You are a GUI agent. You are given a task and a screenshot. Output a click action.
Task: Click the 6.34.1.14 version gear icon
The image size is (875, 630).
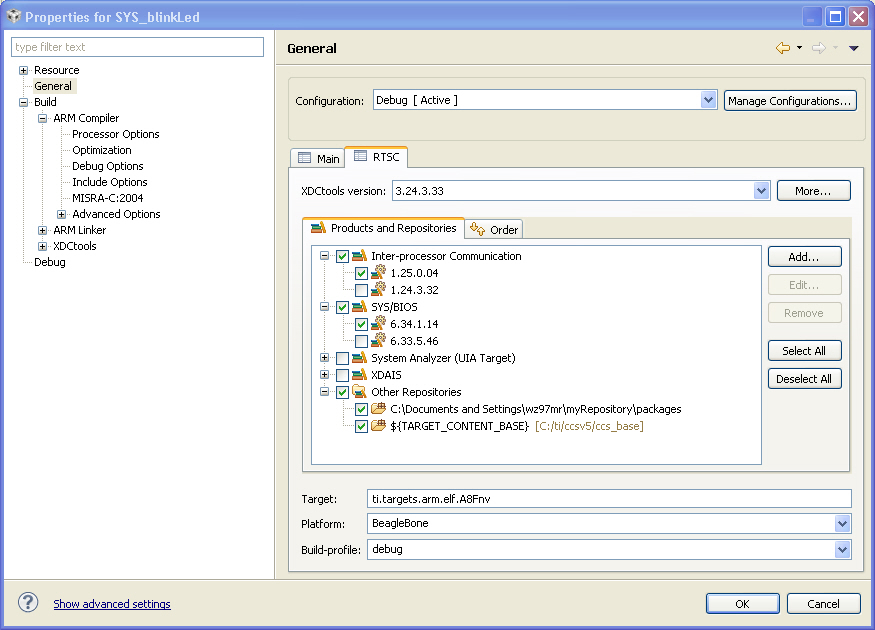pos(378,323)
